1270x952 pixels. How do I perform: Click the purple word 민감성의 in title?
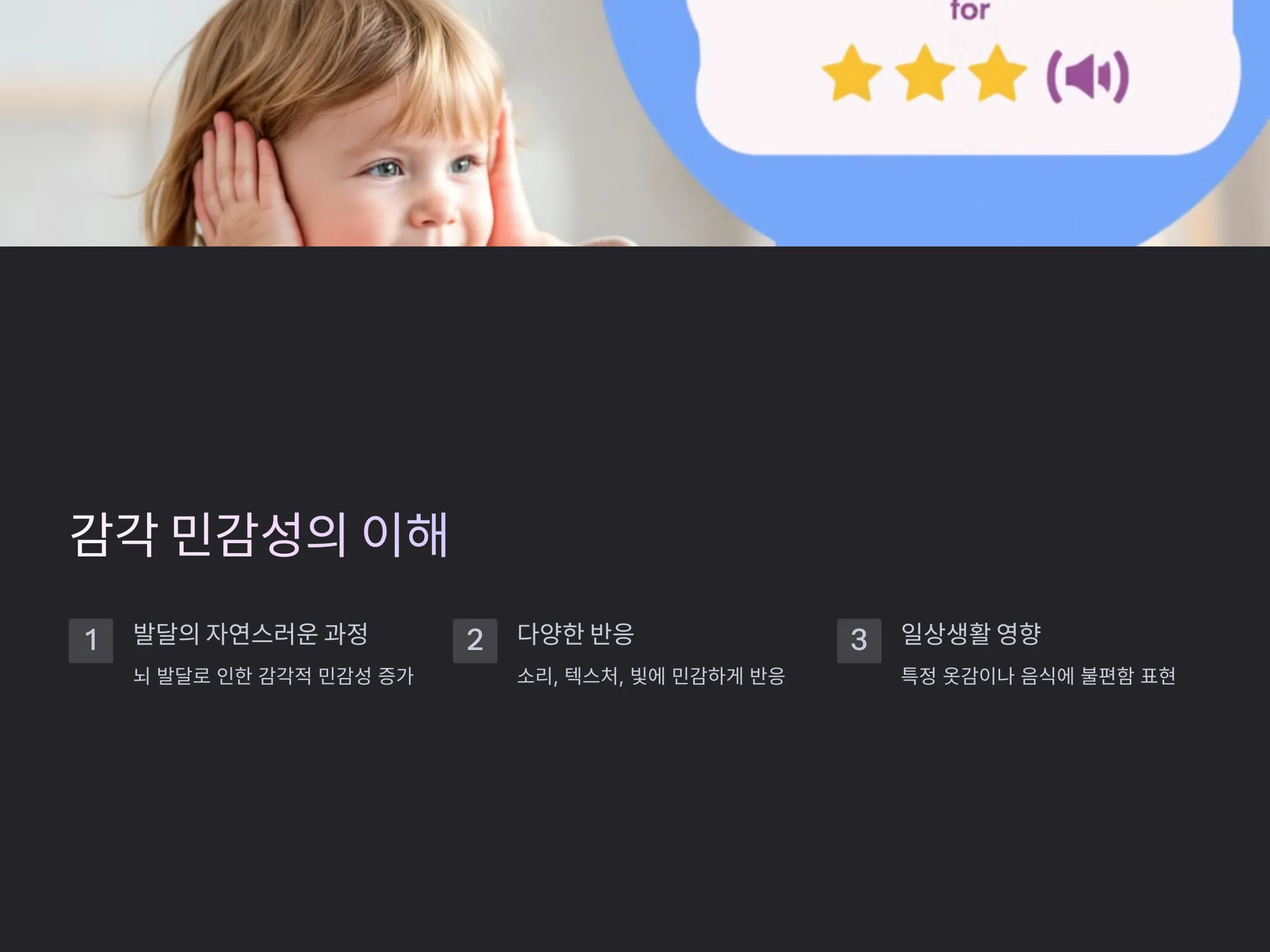point(259,535)
